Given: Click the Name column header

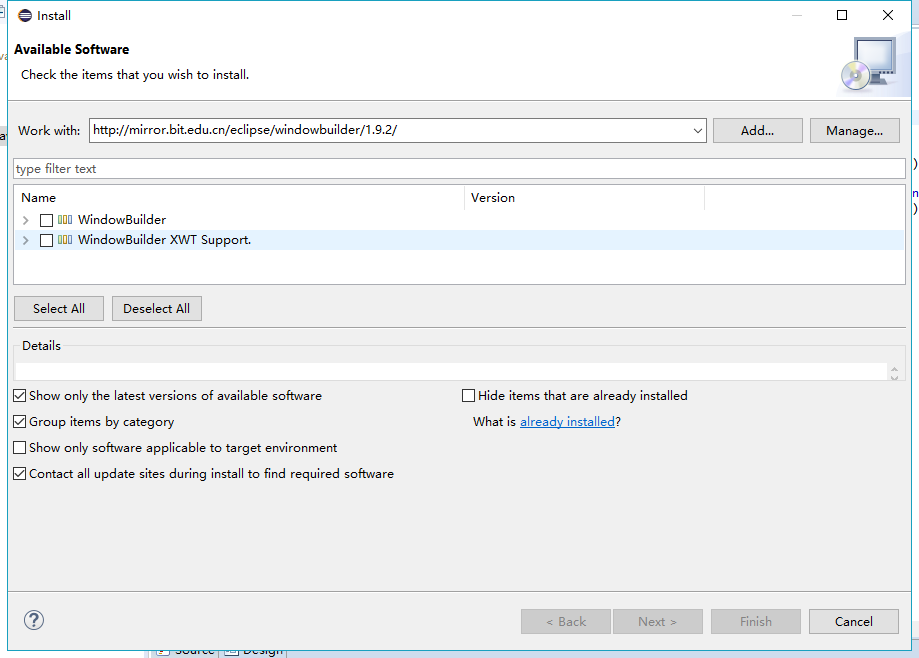Looking at the screenshot, I should pos(239,198).
